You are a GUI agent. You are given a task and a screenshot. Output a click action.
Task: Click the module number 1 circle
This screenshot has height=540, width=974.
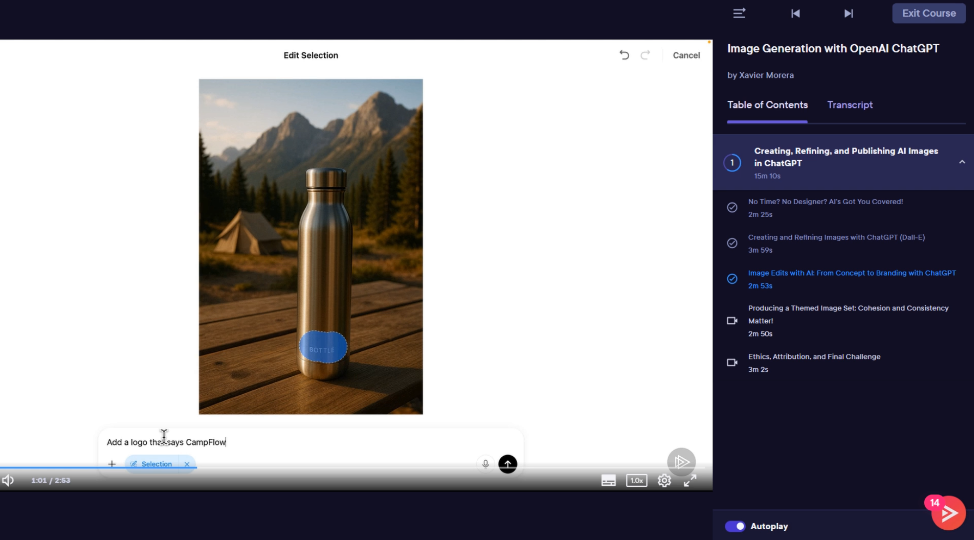(732, 163)
